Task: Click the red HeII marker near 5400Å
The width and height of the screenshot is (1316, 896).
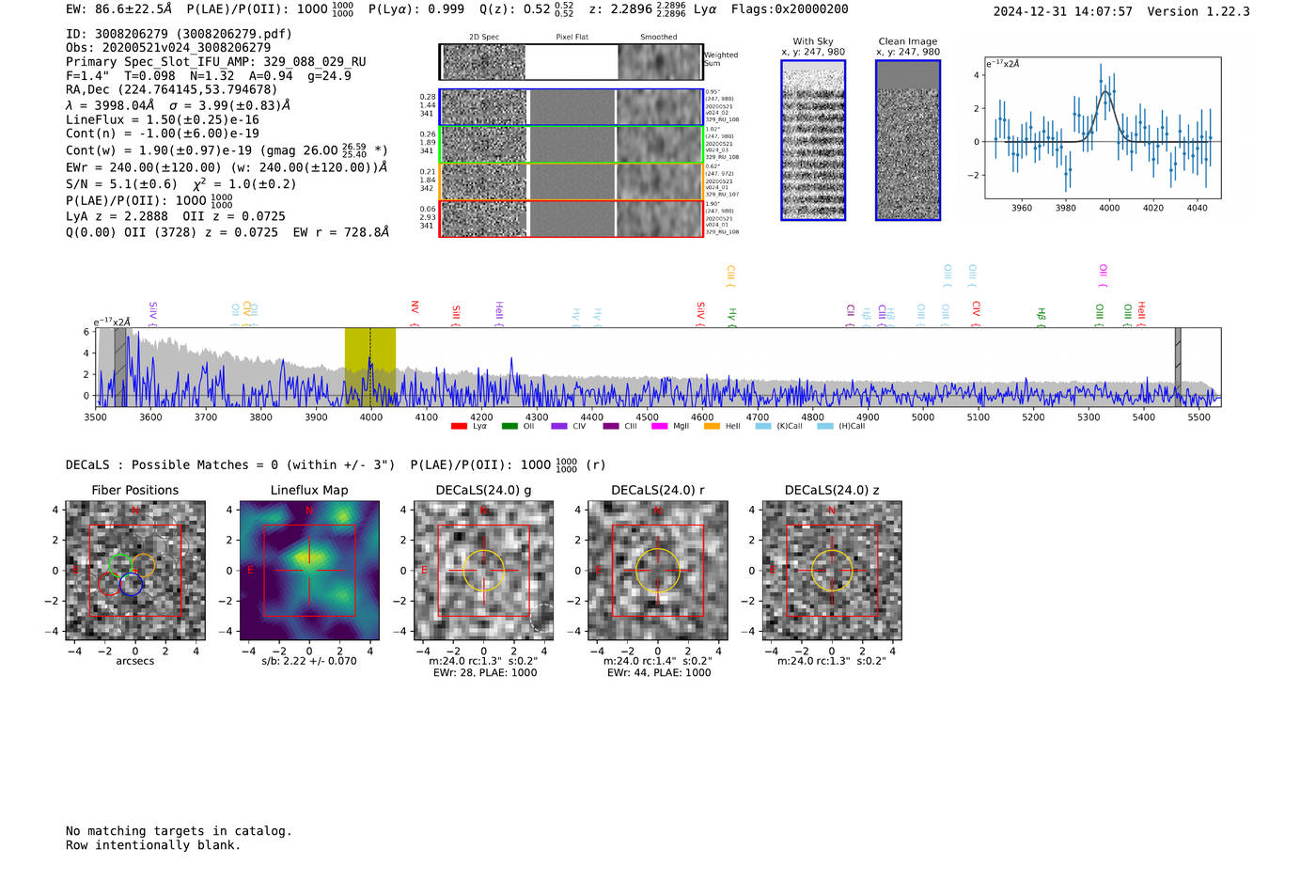Action: (1141, 313)
